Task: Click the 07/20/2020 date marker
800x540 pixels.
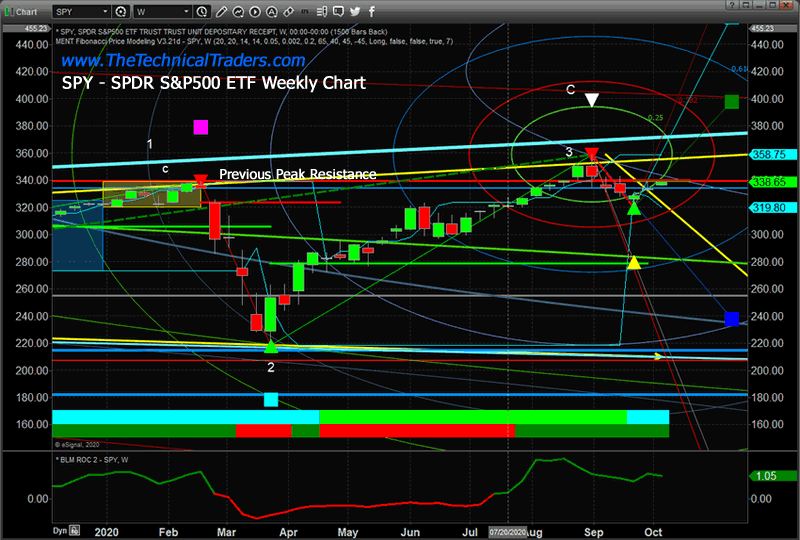Action: (x=507, y=532)
